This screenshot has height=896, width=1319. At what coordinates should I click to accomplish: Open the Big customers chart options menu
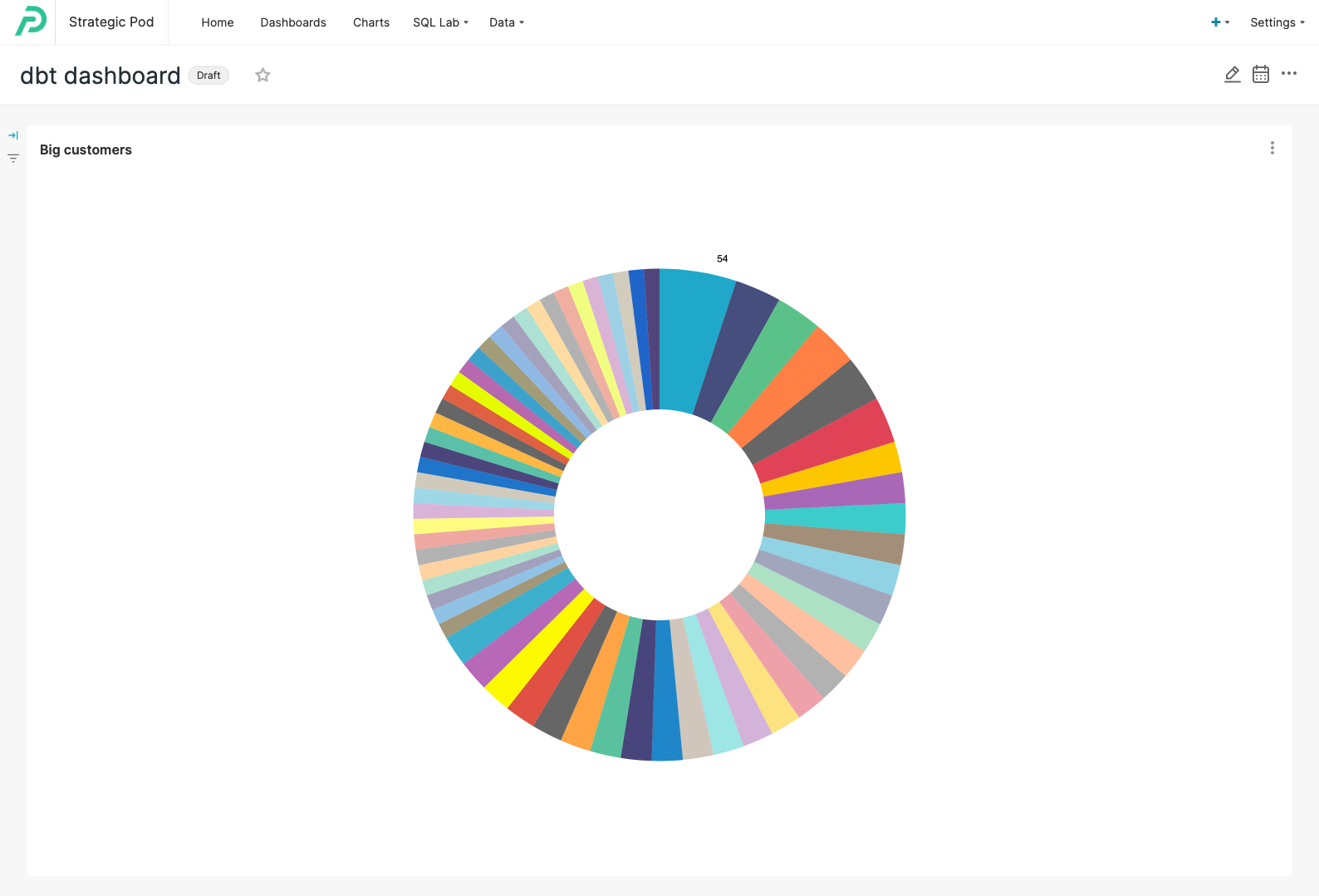[1272, 149]
